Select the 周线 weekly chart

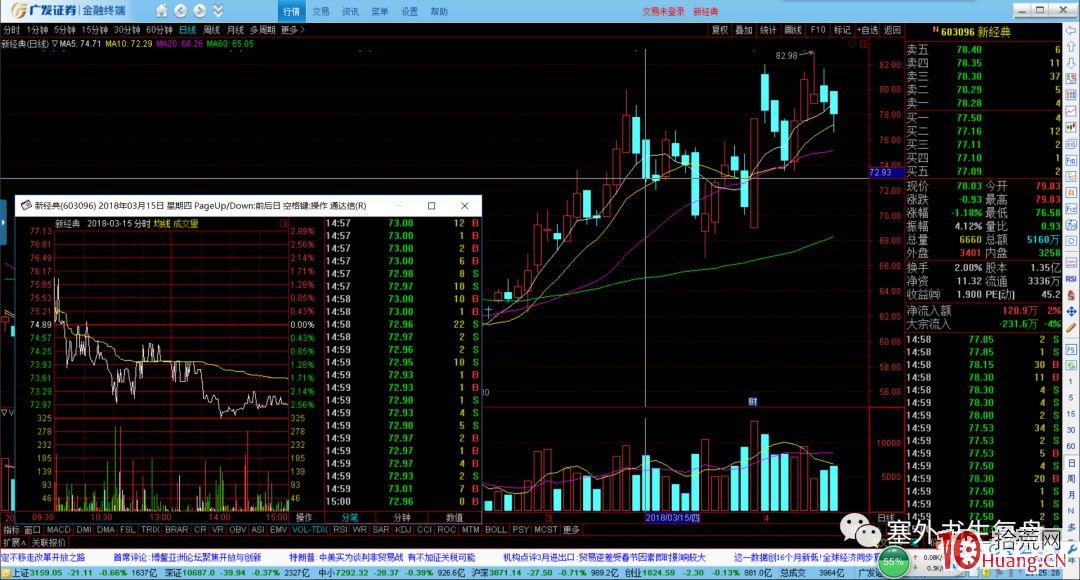pos(211,30)
